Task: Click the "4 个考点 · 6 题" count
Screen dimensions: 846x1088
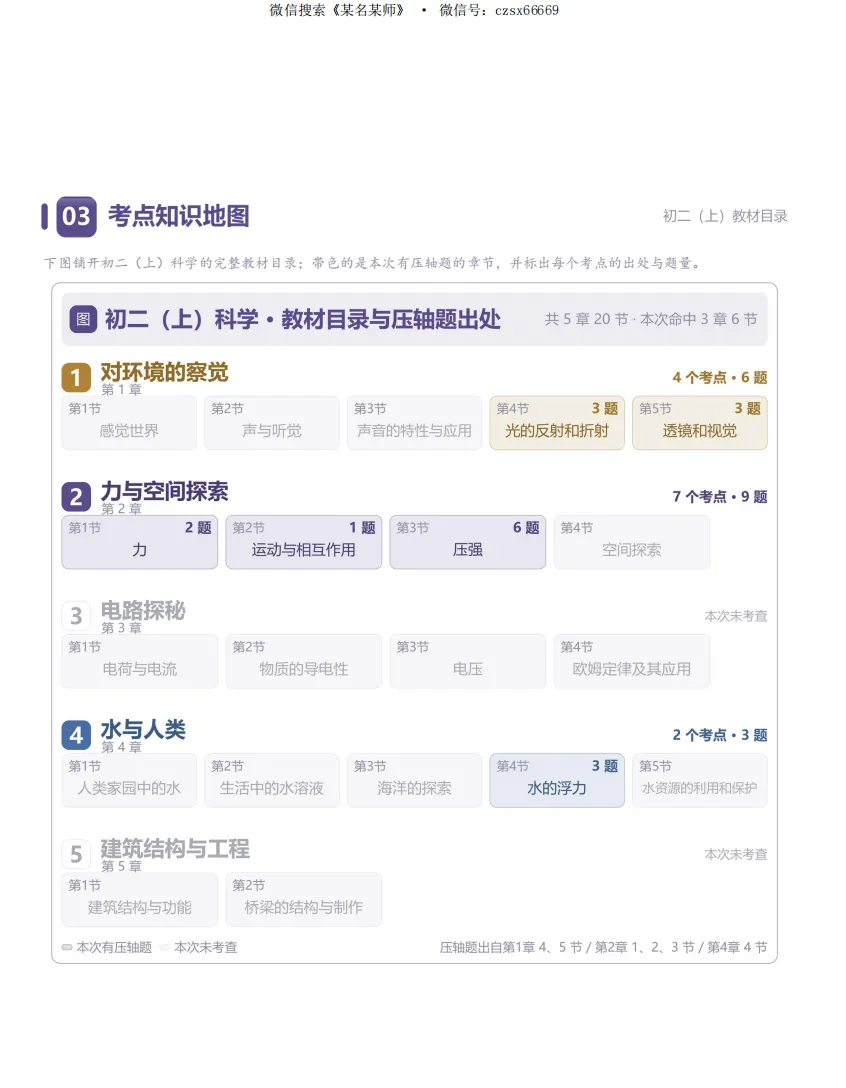Action: [x=720, y=377]
